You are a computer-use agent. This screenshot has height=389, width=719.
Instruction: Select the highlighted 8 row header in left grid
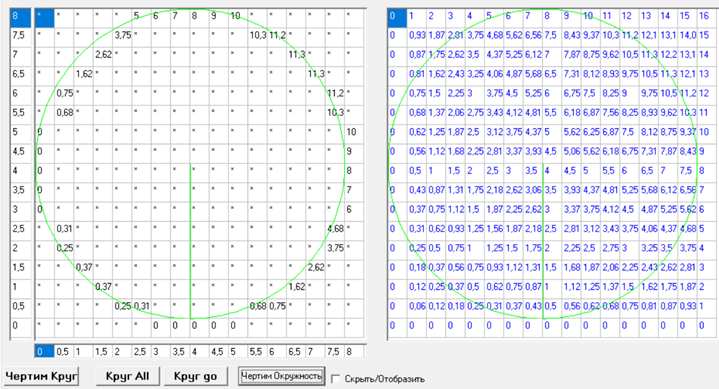click(21, 16)
